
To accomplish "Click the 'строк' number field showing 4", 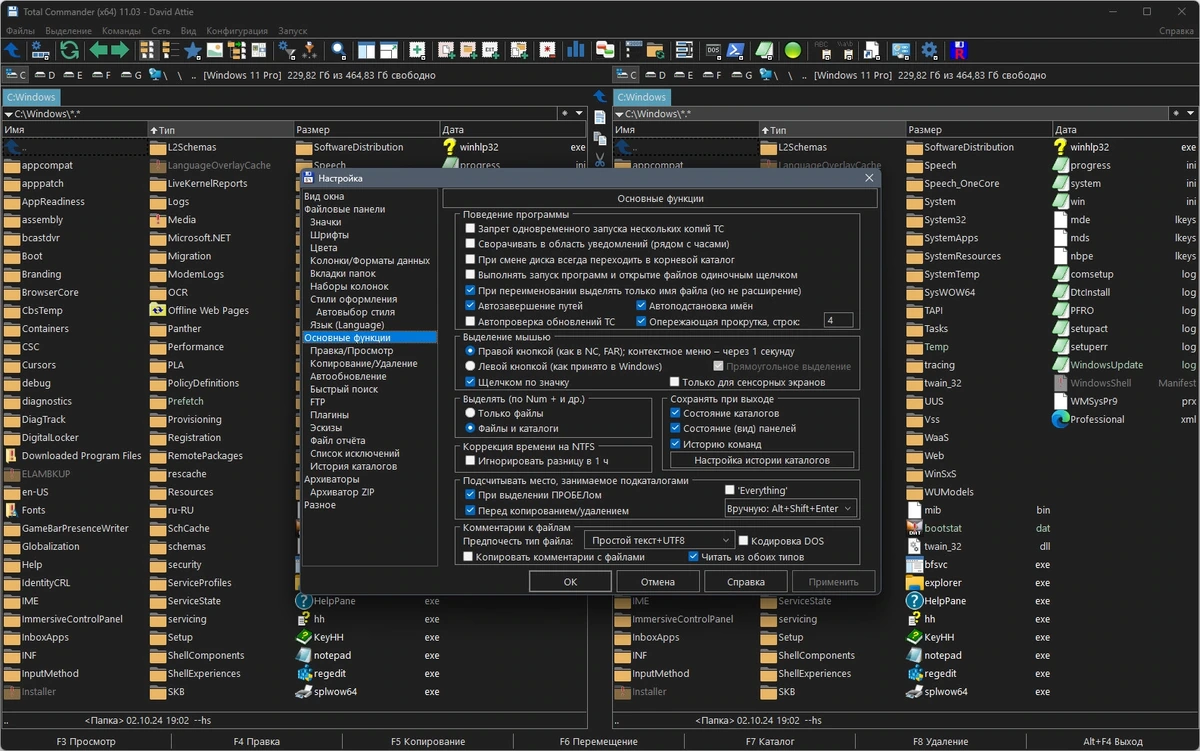I will pos(838,321).
